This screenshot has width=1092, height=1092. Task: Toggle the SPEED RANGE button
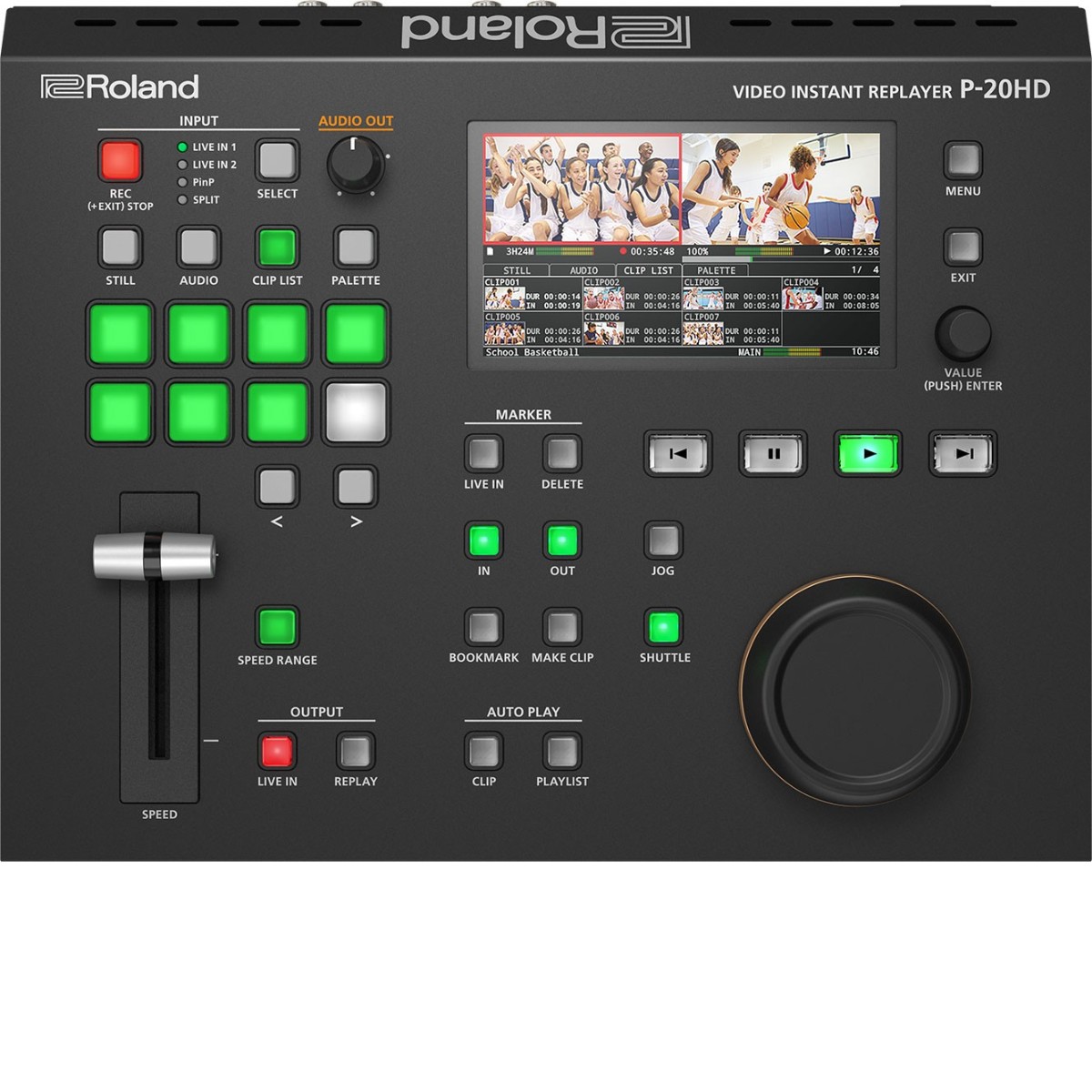pos(277,627)
